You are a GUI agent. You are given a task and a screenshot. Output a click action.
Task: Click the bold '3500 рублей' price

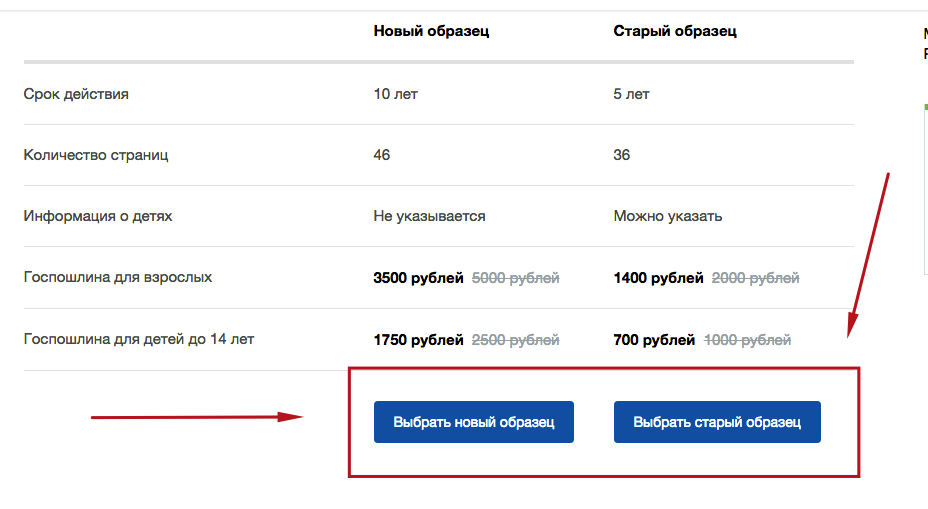(418, 278)
